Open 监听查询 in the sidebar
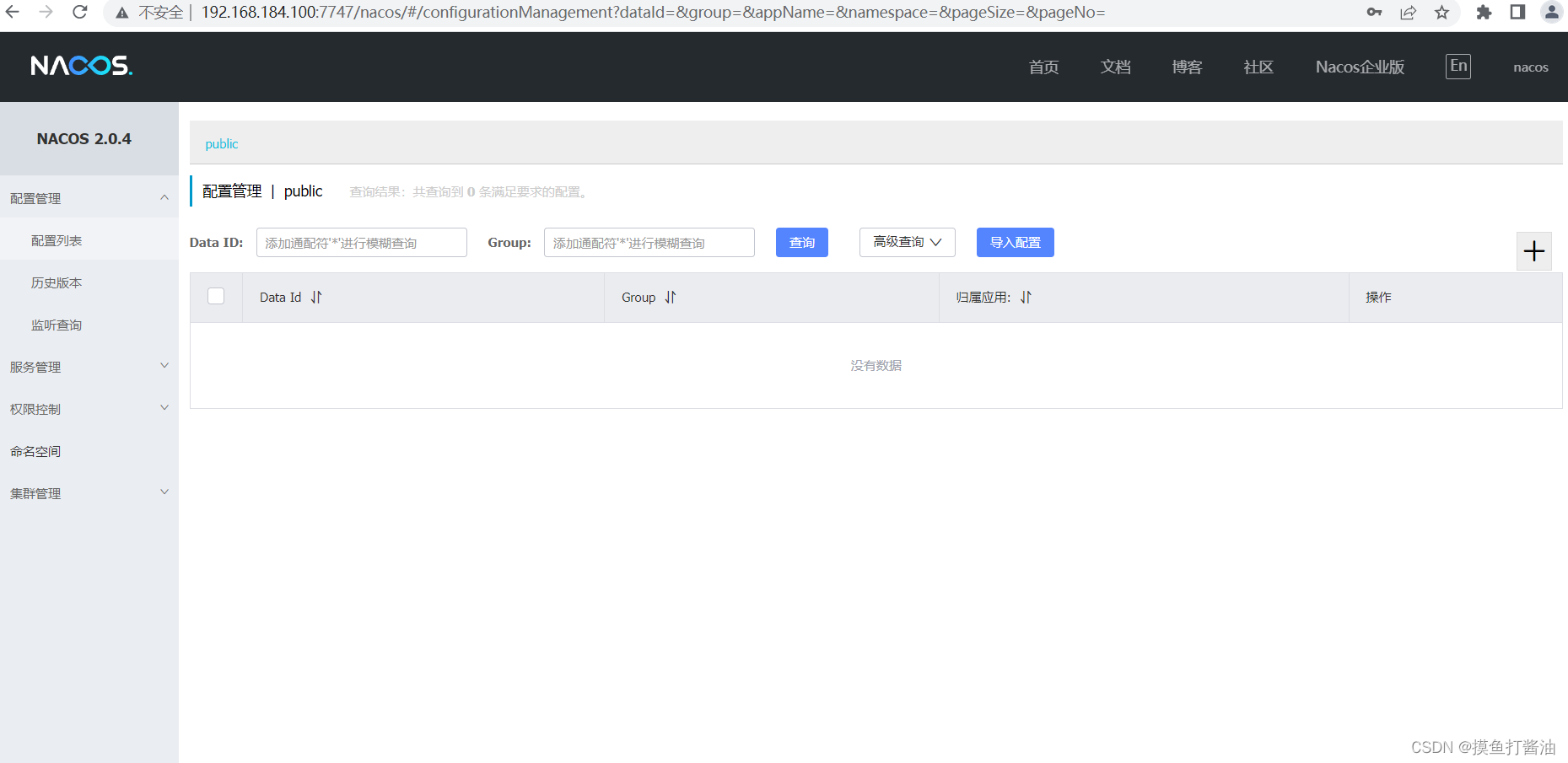Viewport: 1568px width, 763px height. 57,325
